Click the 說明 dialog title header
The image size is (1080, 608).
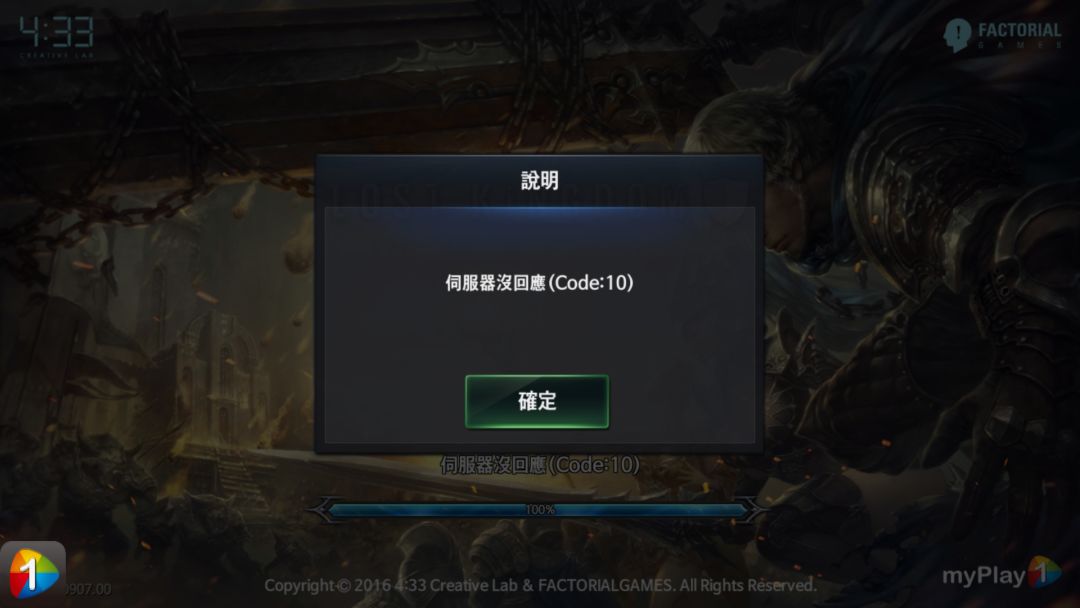539,180
